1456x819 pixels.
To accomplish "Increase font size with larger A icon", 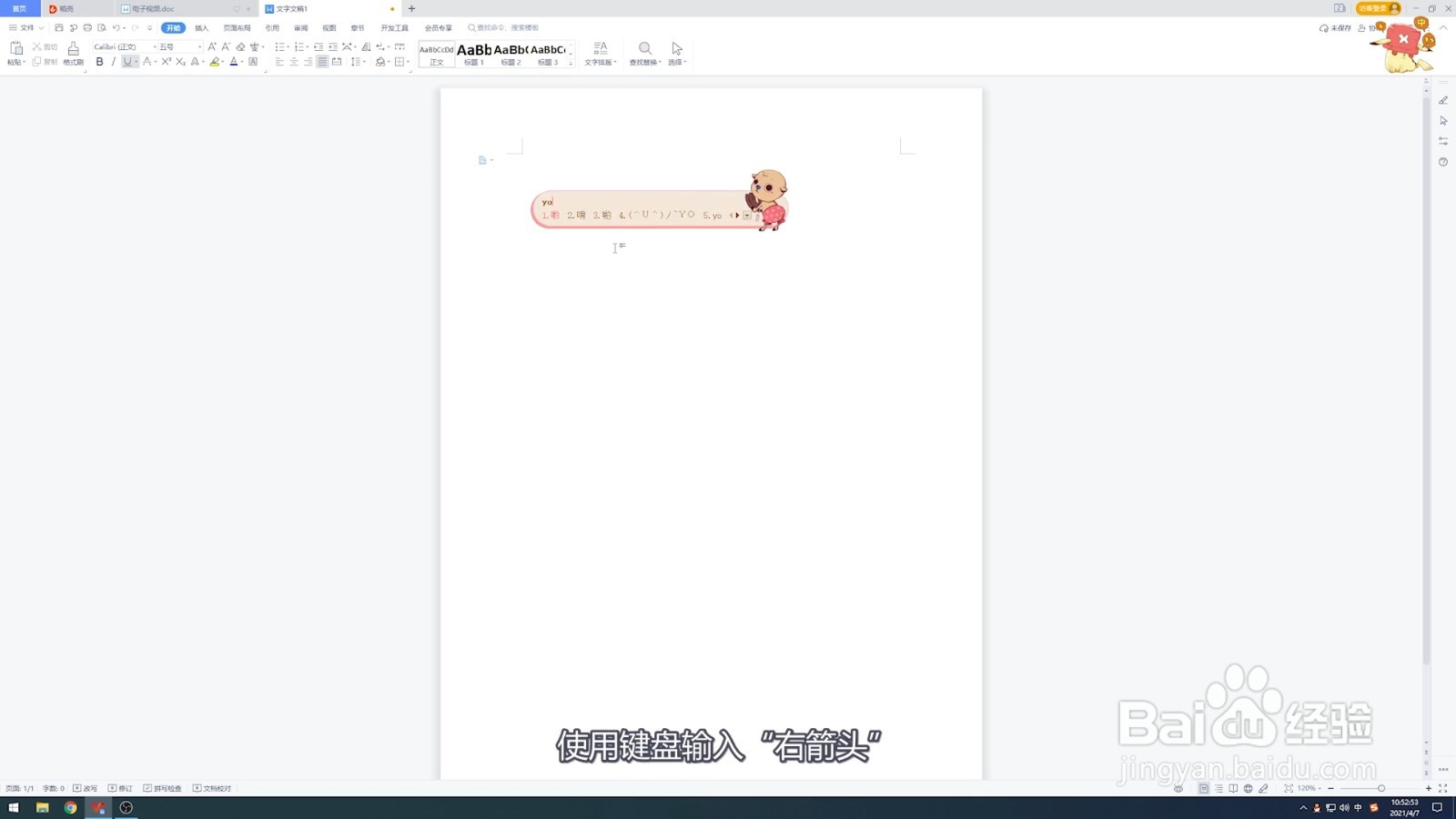I will point(212,46).
